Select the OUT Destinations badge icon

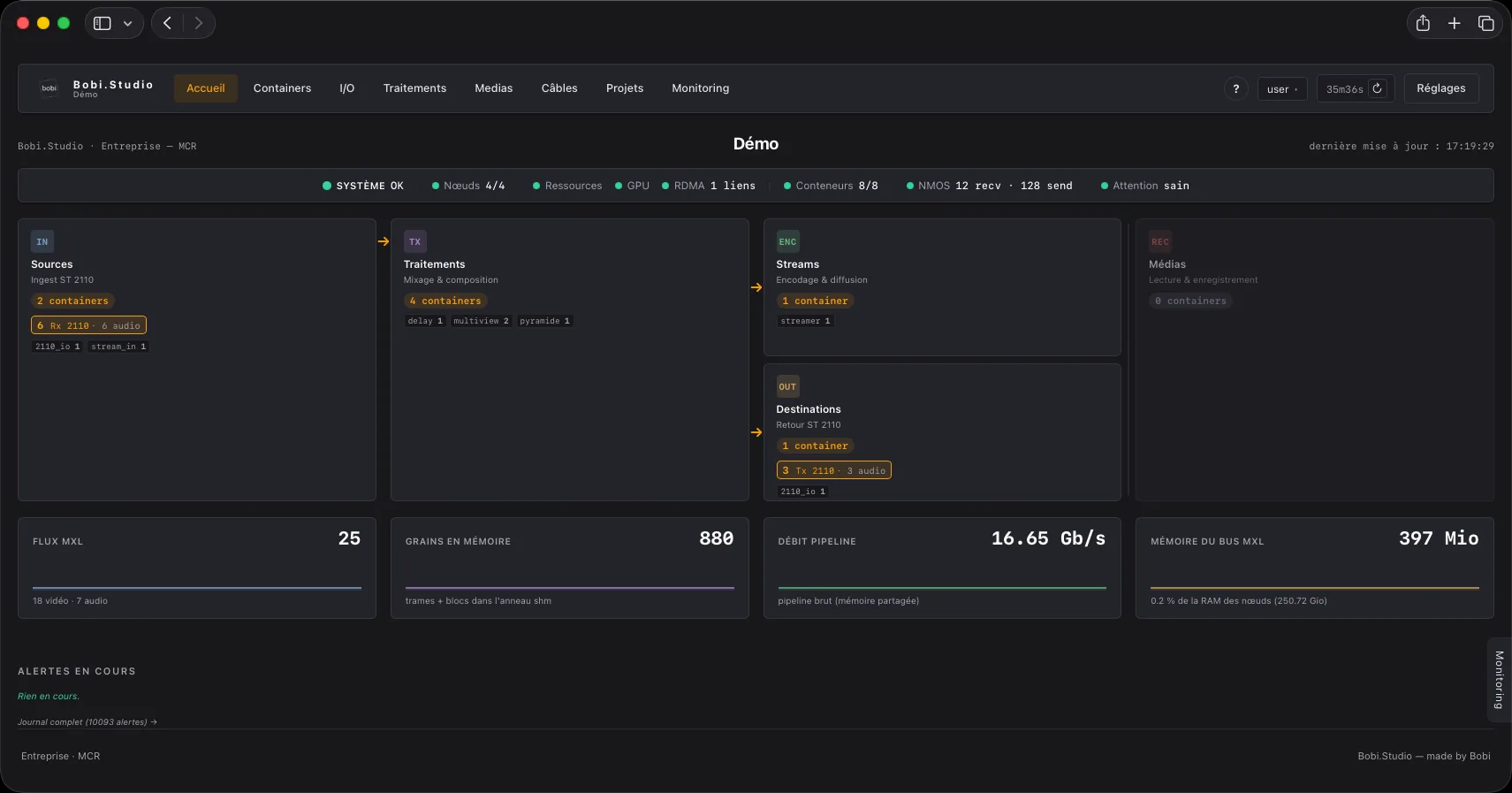[x=787, y=386]
